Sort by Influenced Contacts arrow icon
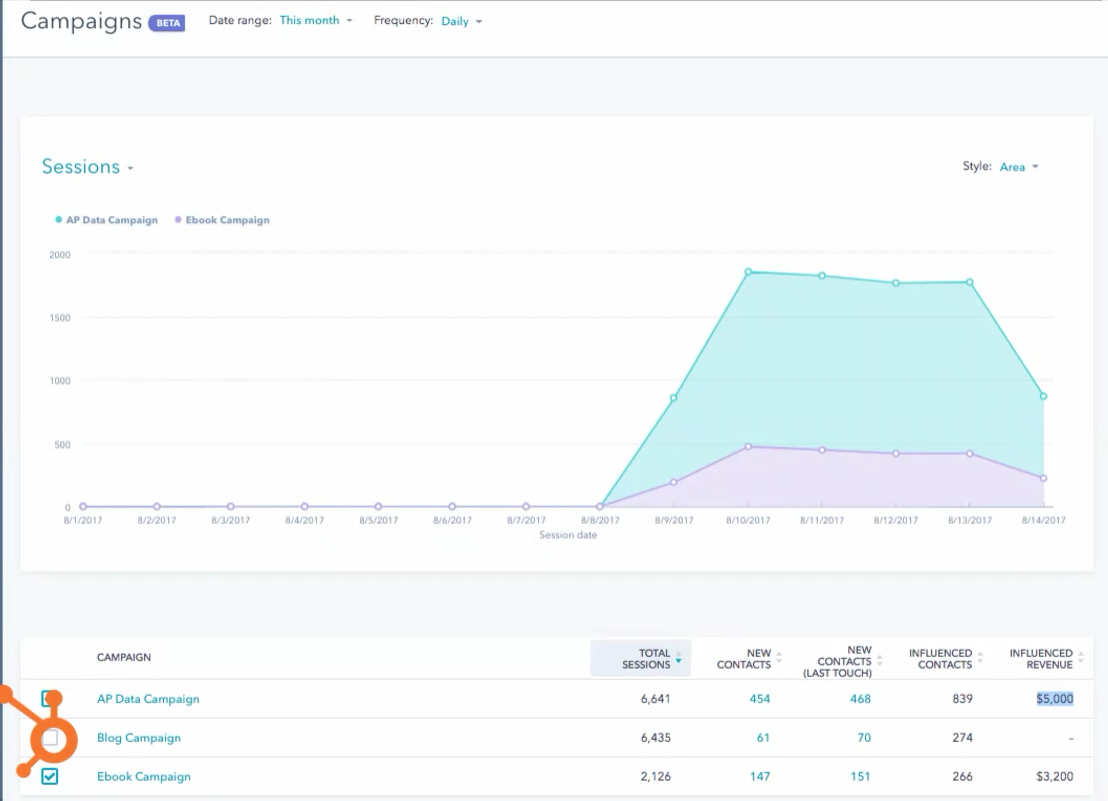 pos(979,659)
